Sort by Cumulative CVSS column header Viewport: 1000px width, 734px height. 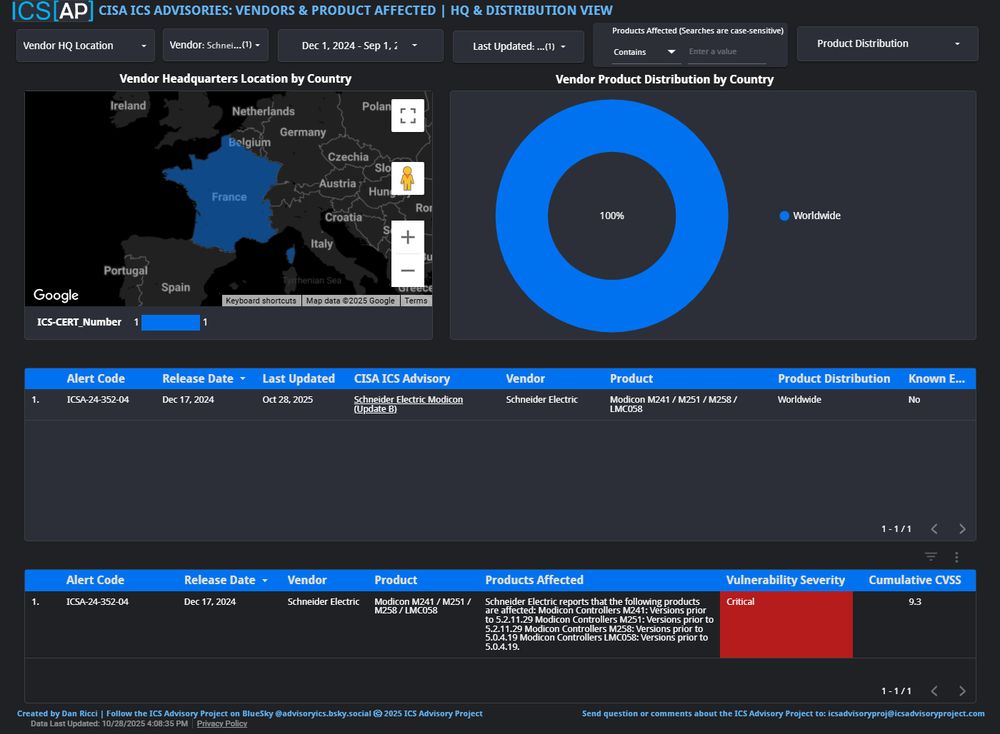point(915,580)
